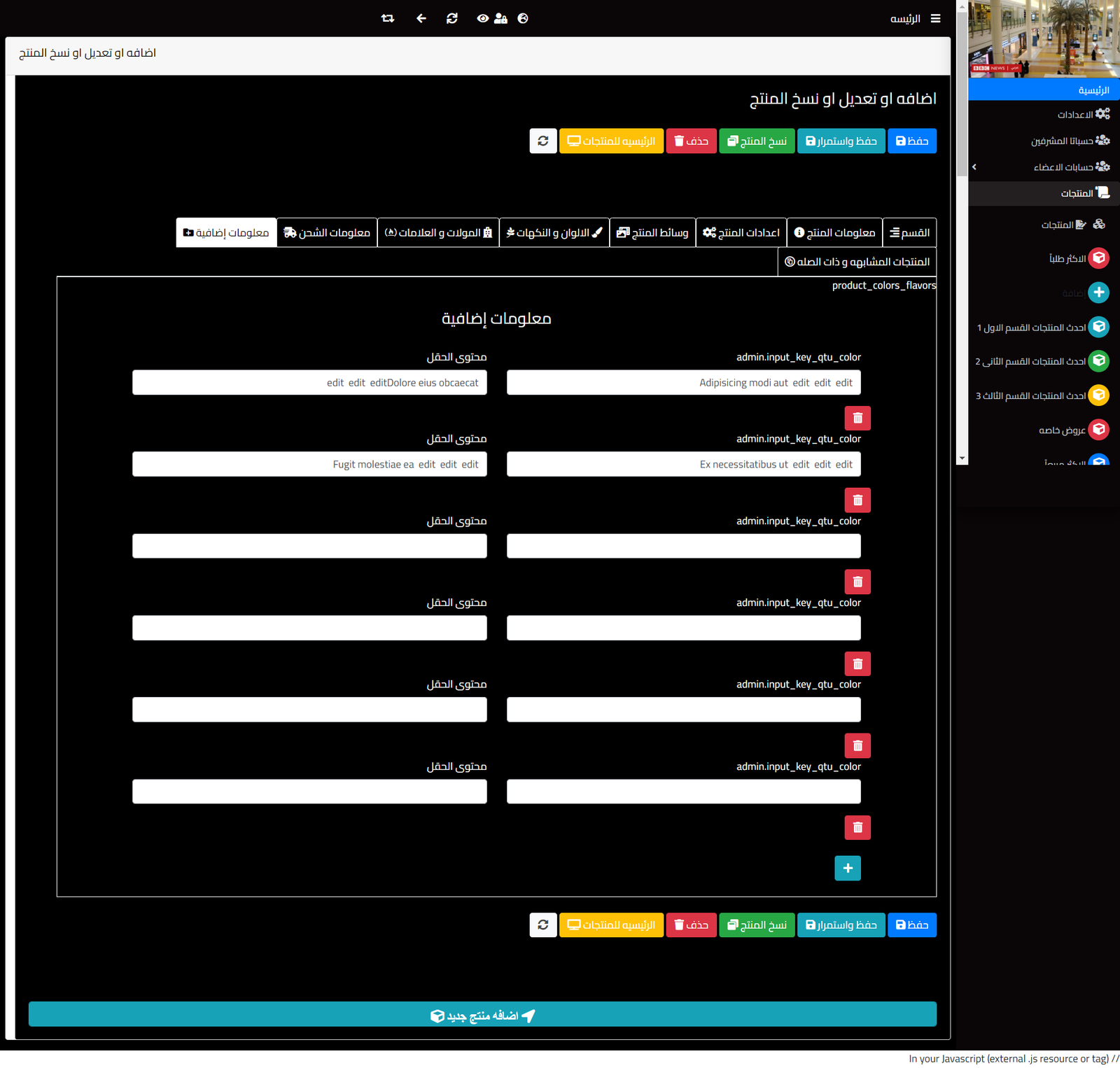Image resolution: width=1120 pixels, height=1068 pixels.
Task: Delete the first additional info row
Action: 857,419
